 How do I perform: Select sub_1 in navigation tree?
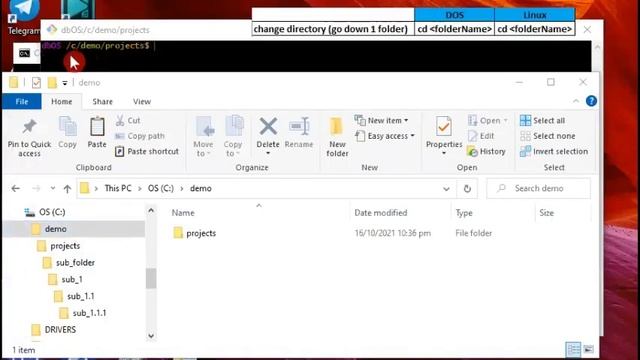[x=72, y=279]
